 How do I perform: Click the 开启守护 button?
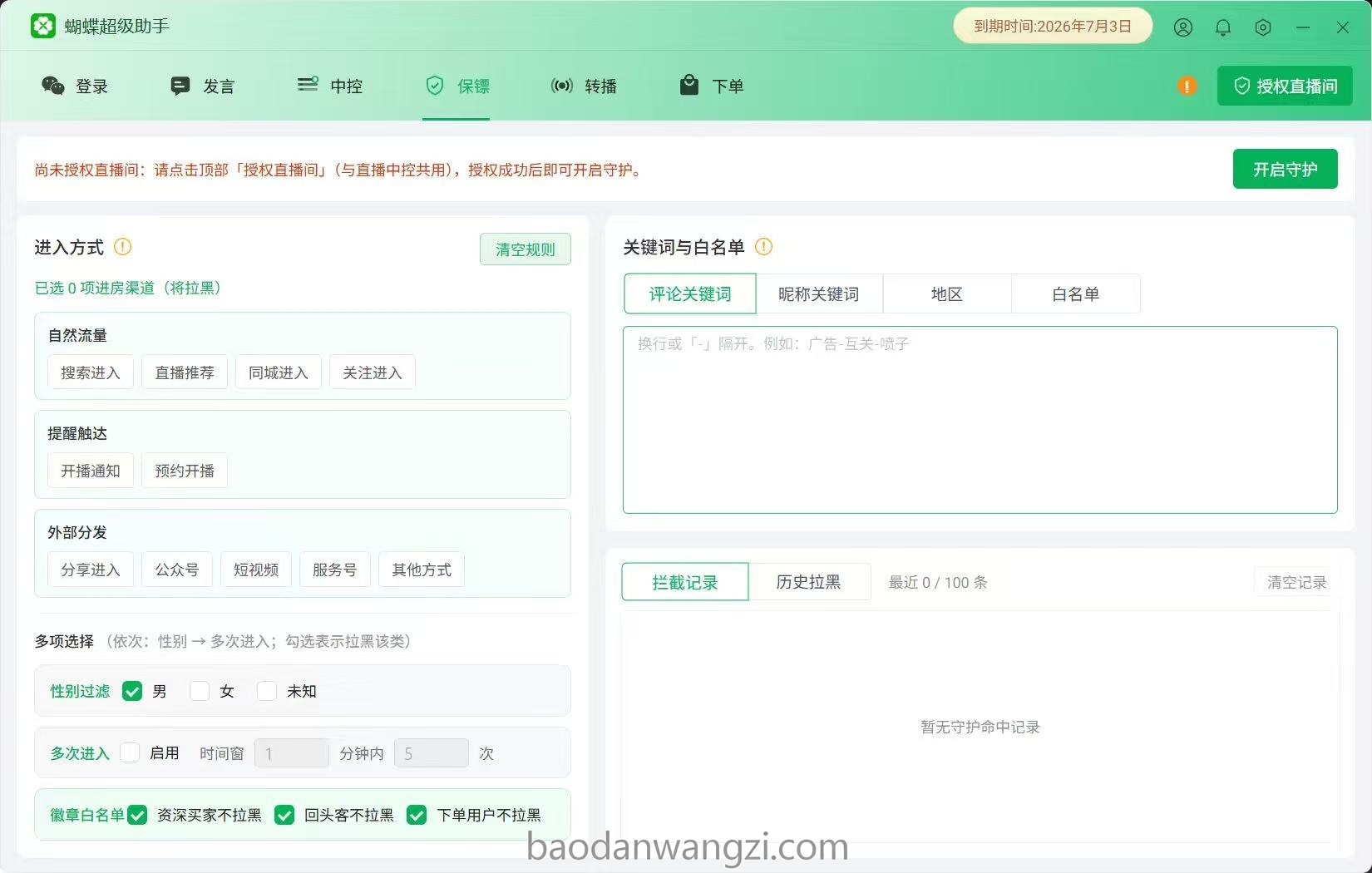[1285, 169]
